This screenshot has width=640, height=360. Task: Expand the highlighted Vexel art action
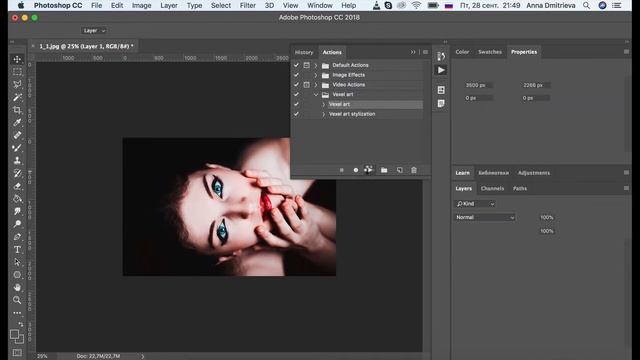click(x=324, y=104)
